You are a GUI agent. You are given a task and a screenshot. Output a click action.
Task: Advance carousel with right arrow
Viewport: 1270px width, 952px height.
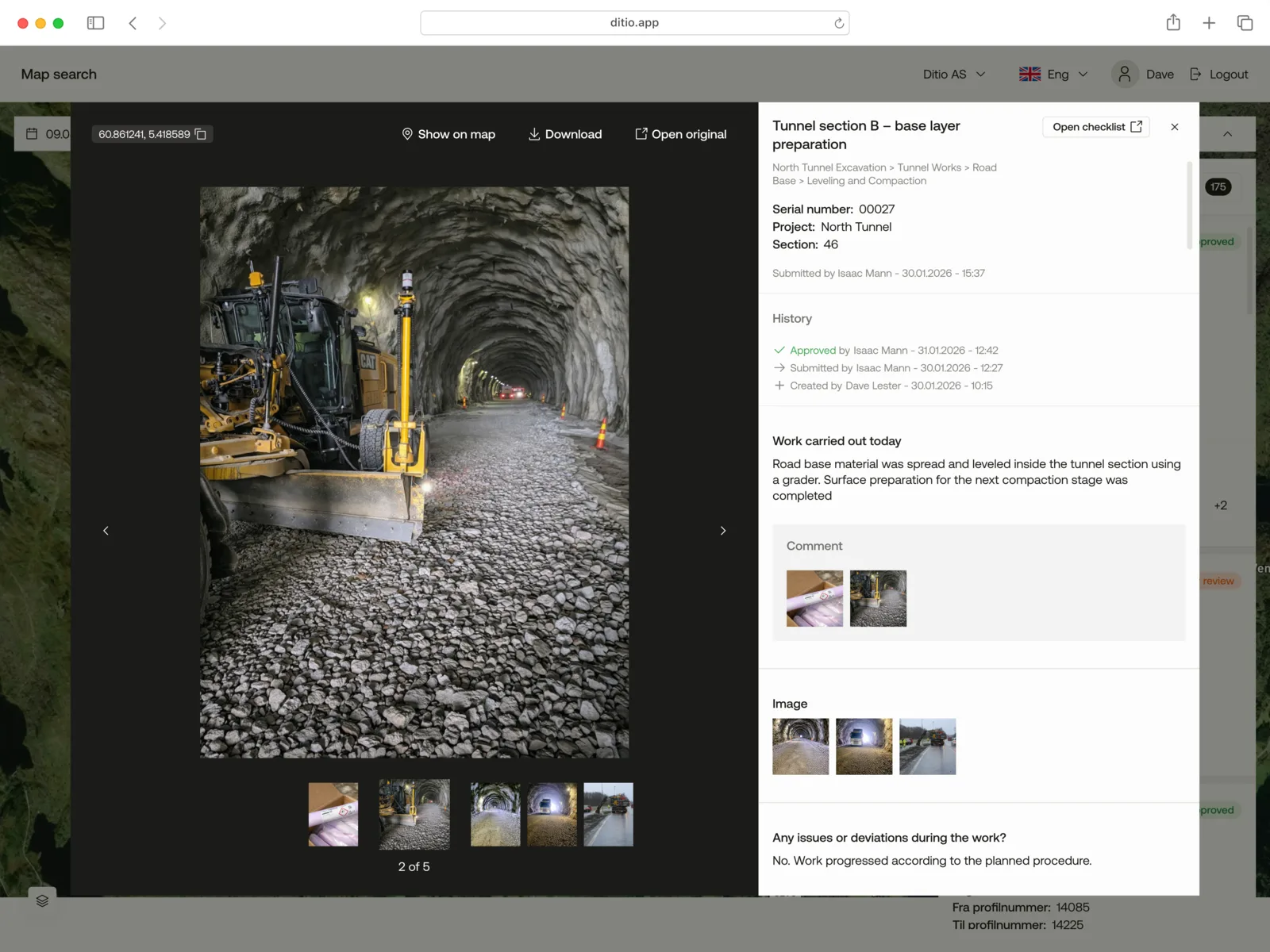[722, 530]
